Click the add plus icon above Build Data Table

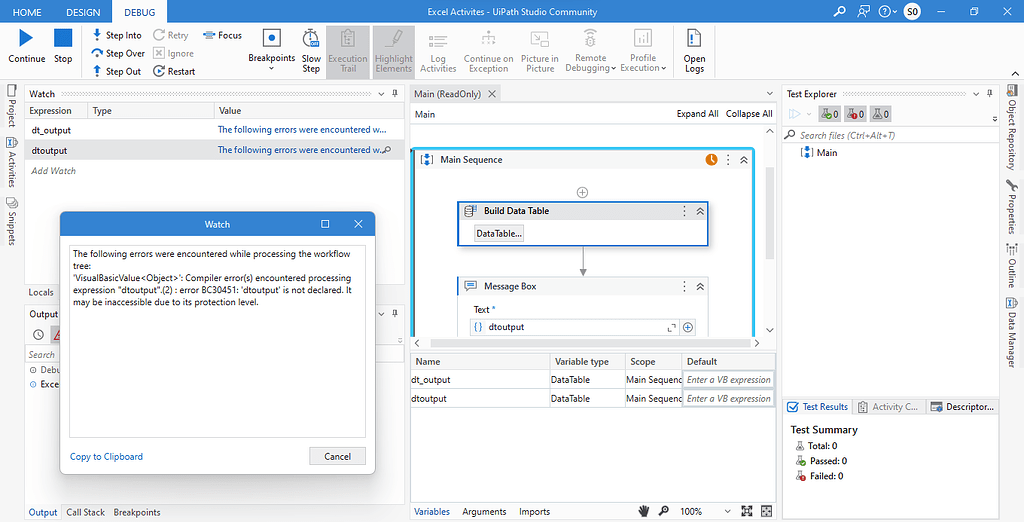(x=582, y=192)
